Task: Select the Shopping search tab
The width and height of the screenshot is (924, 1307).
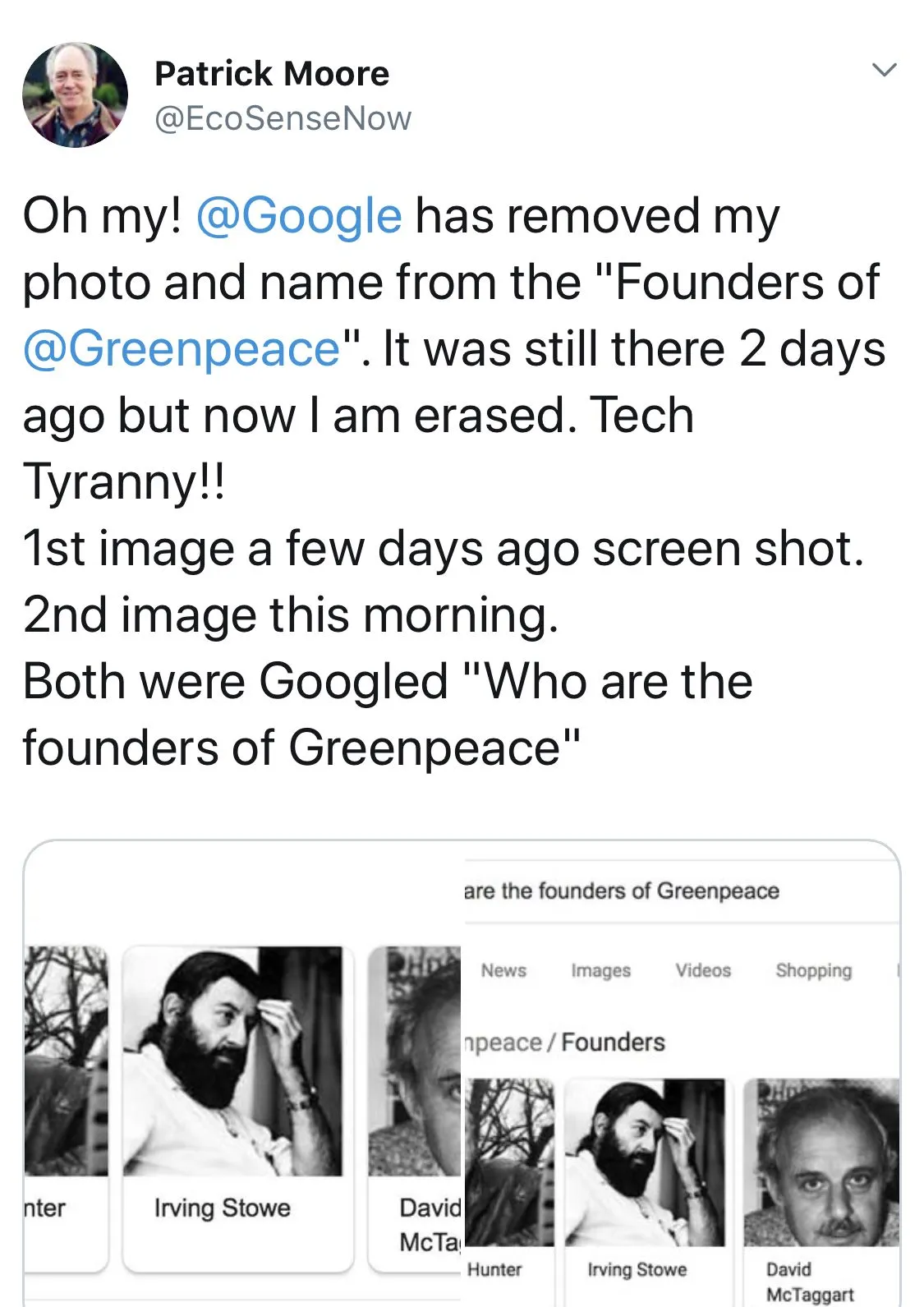Action: [813, 970]
